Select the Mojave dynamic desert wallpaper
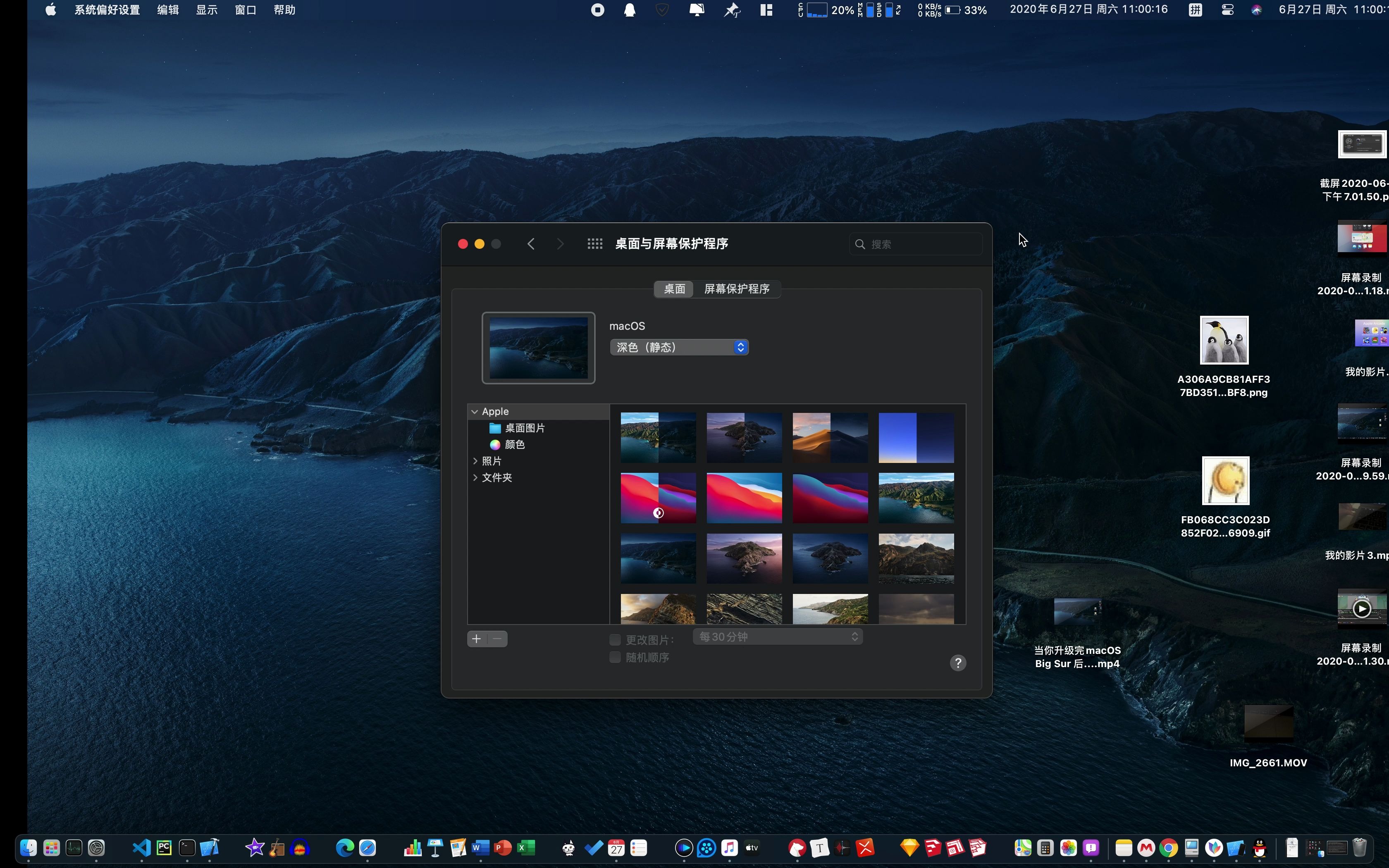The width and height of the screenshot is (1389, 868). (830, 438)
